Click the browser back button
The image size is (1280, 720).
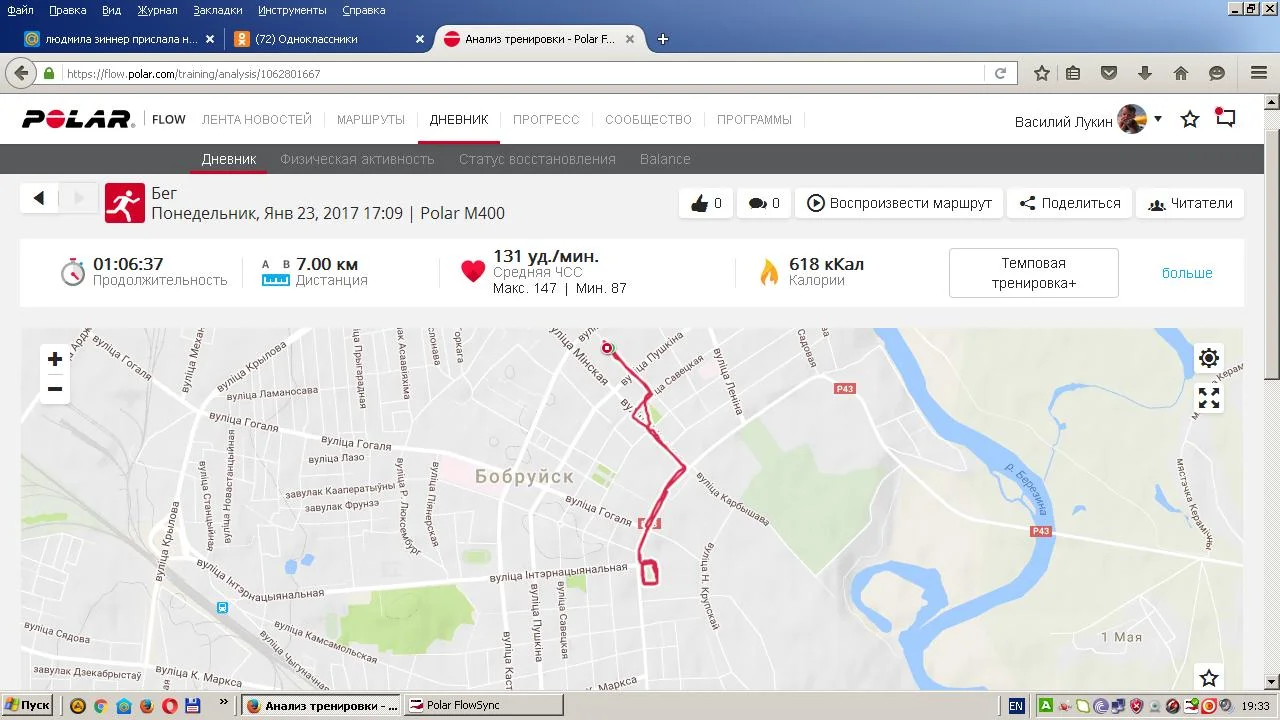point(21,73)
